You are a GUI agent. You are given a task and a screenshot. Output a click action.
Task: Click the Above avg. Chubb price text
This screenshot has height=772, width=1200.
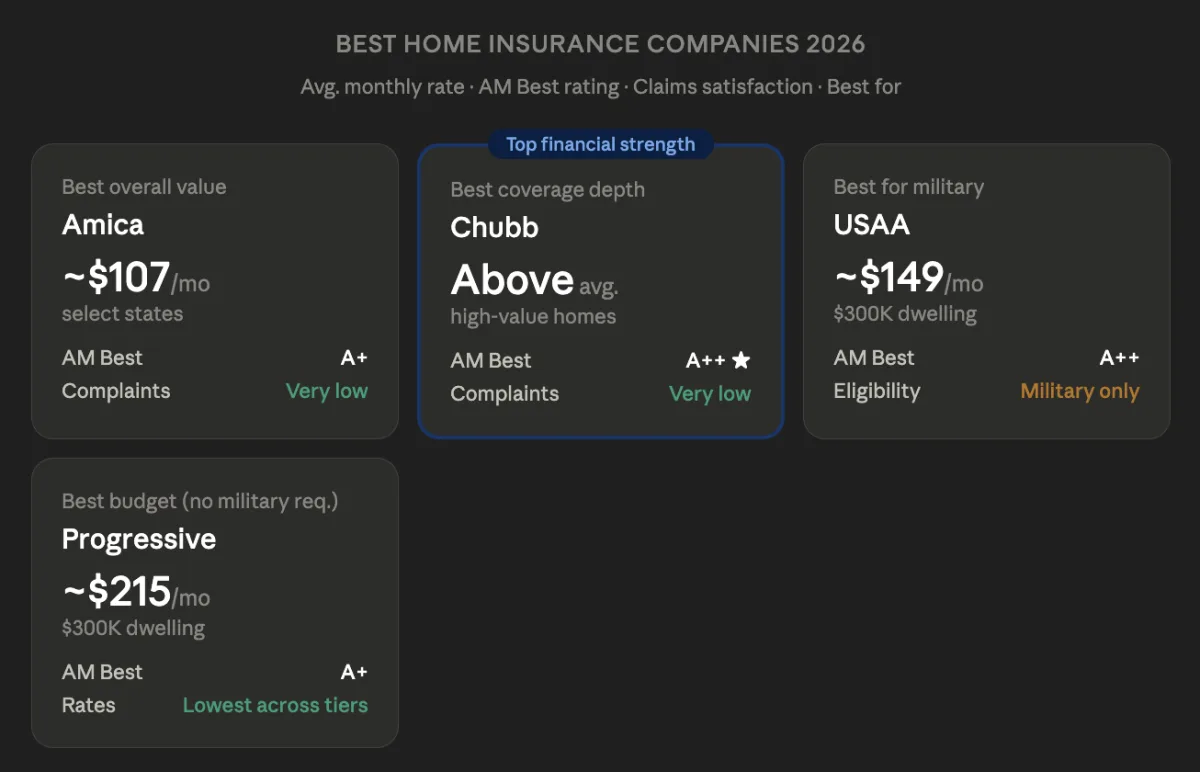click(x=534, y=280)
